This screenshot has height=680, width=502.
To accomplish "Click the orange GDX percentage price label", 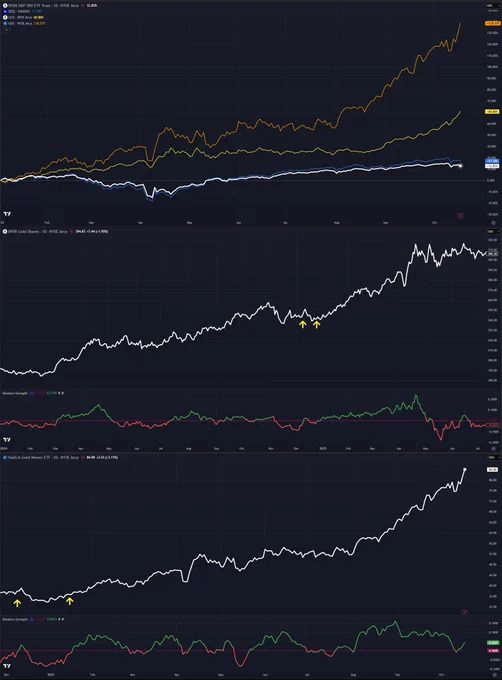I will click(x=492, y=23).
